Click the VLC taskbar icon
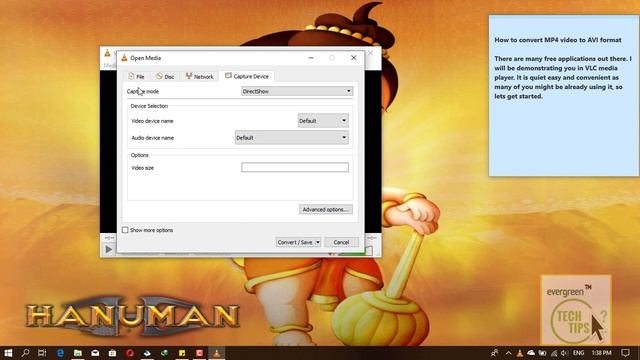Viewport: 640px width, 360px height. pyautogui.click(x=217, y=353)
